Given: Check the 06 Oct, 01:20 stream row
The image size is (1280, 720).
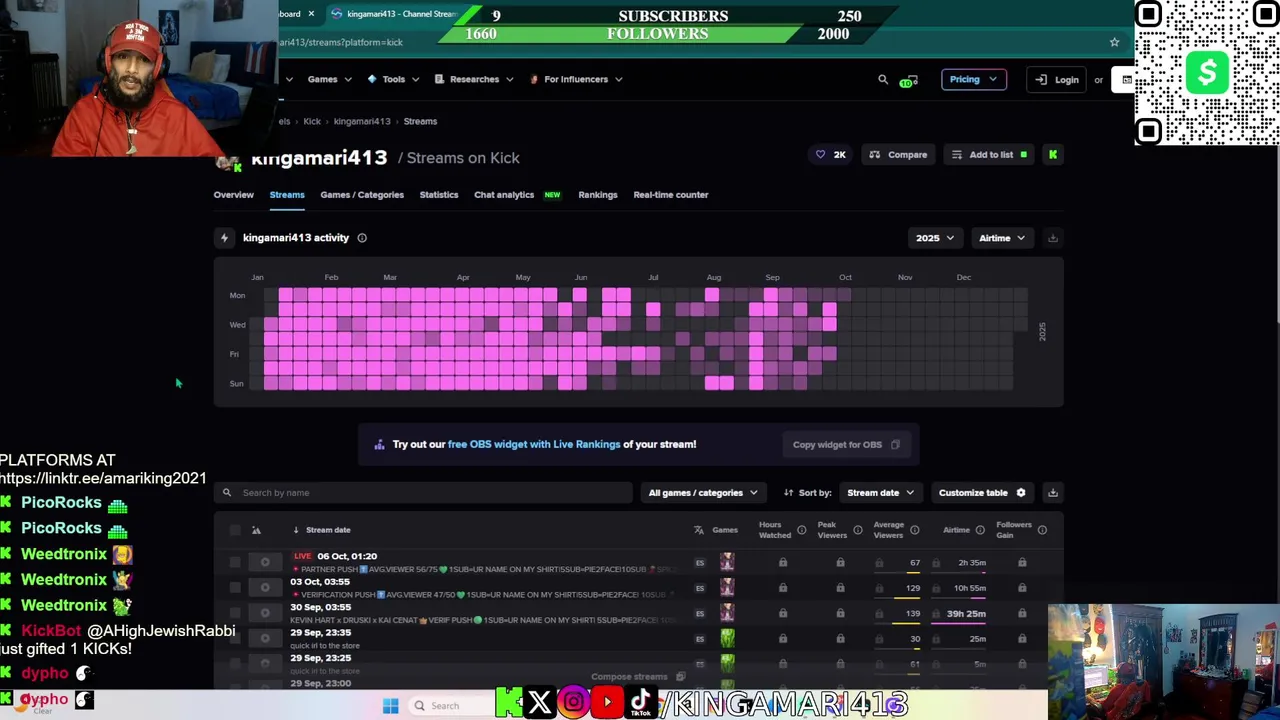Looking at the screenshot, I should tap(235, 562).
